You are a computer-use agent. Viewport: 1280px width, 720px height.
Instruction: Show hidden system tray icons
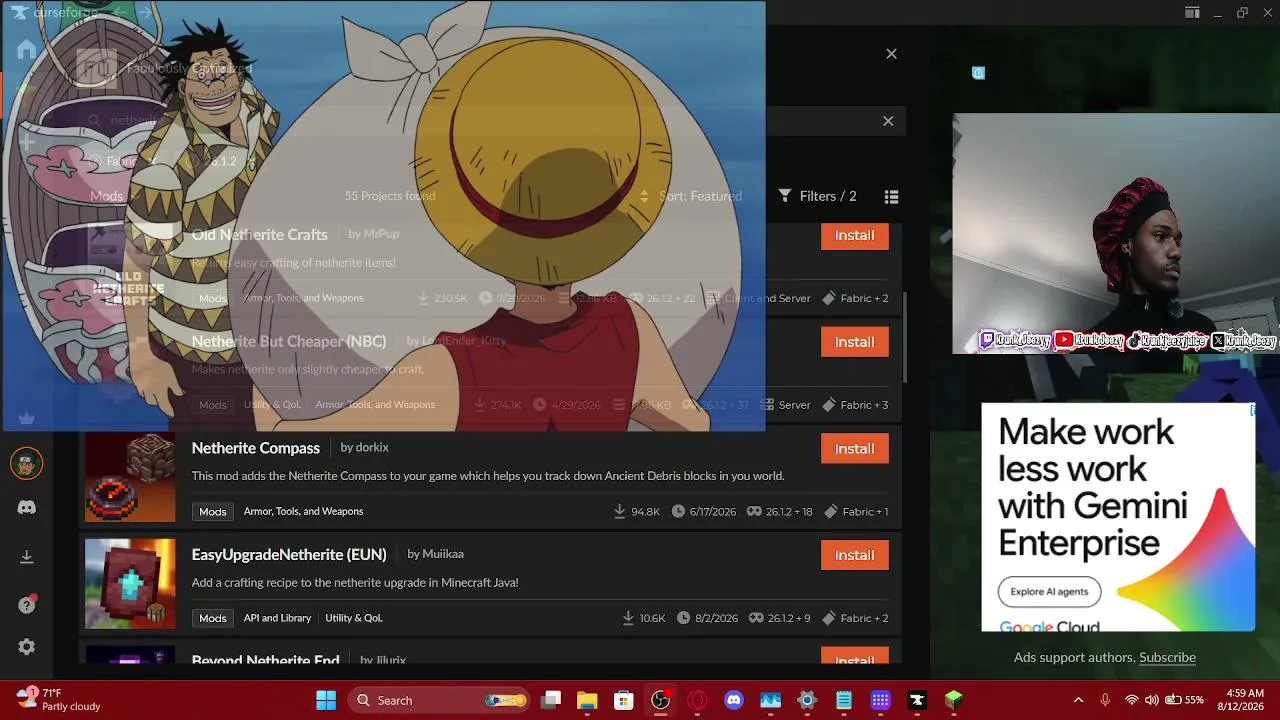[x=1078, y=700]
